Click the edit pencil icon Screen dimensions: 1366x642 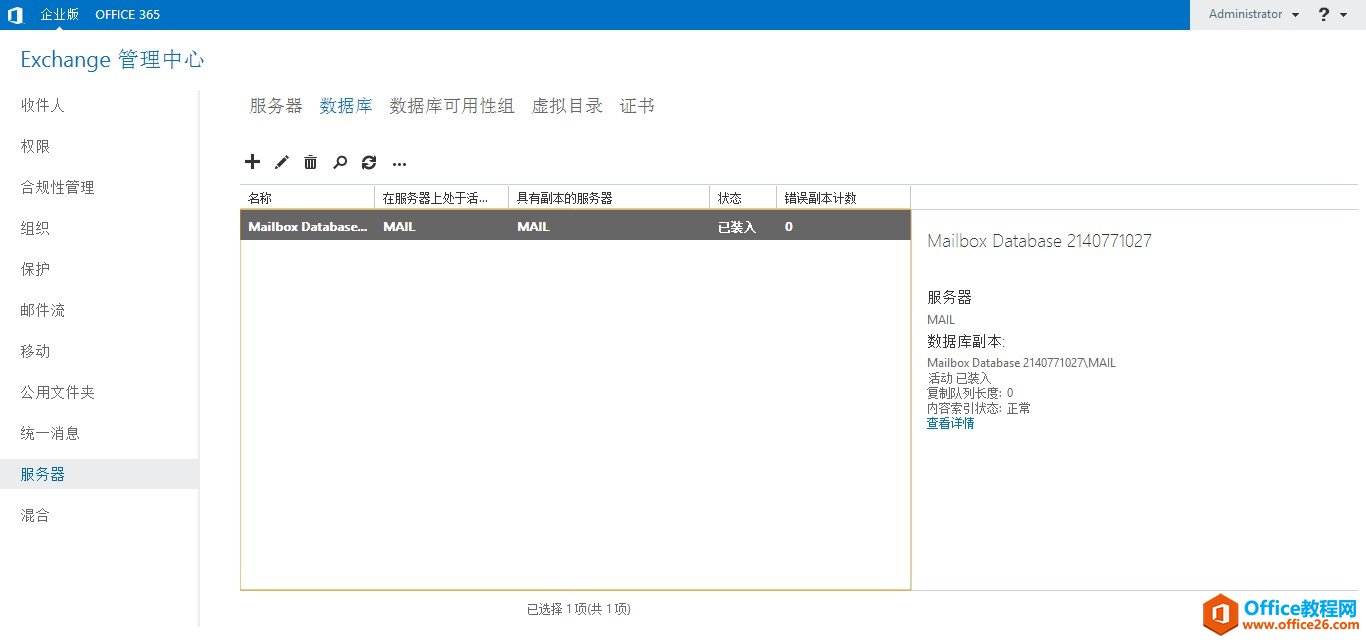pos(282,162)
